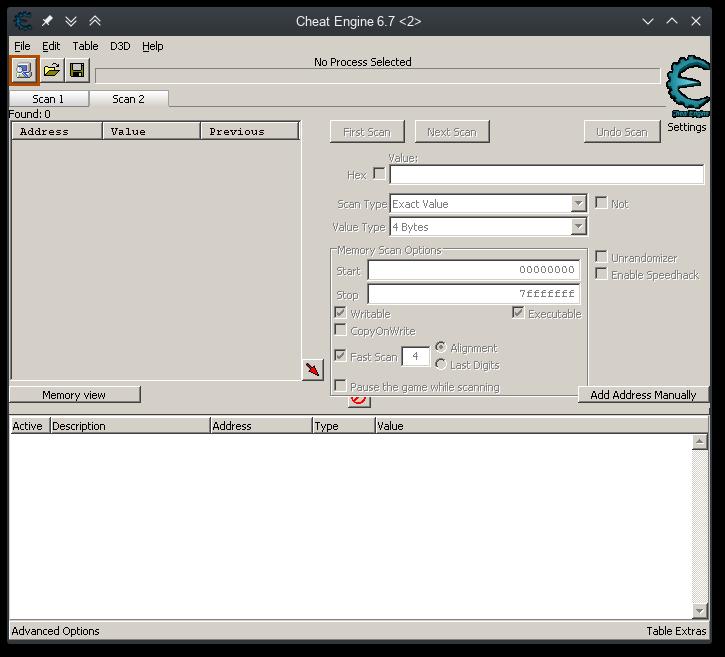
Task: Open the Scan Type dropdown
Action: pyautogui.click(x=488, y=203)
